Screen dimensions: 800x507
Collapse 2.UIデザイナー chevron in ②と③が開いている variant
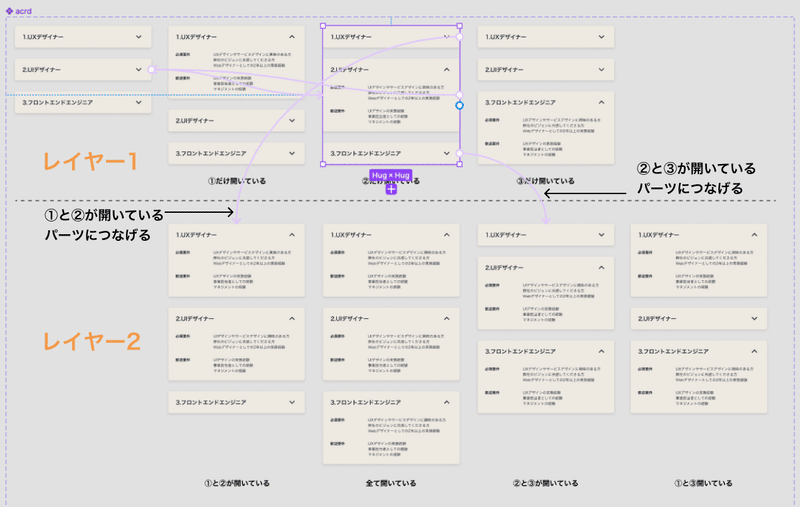pos(602,267)
